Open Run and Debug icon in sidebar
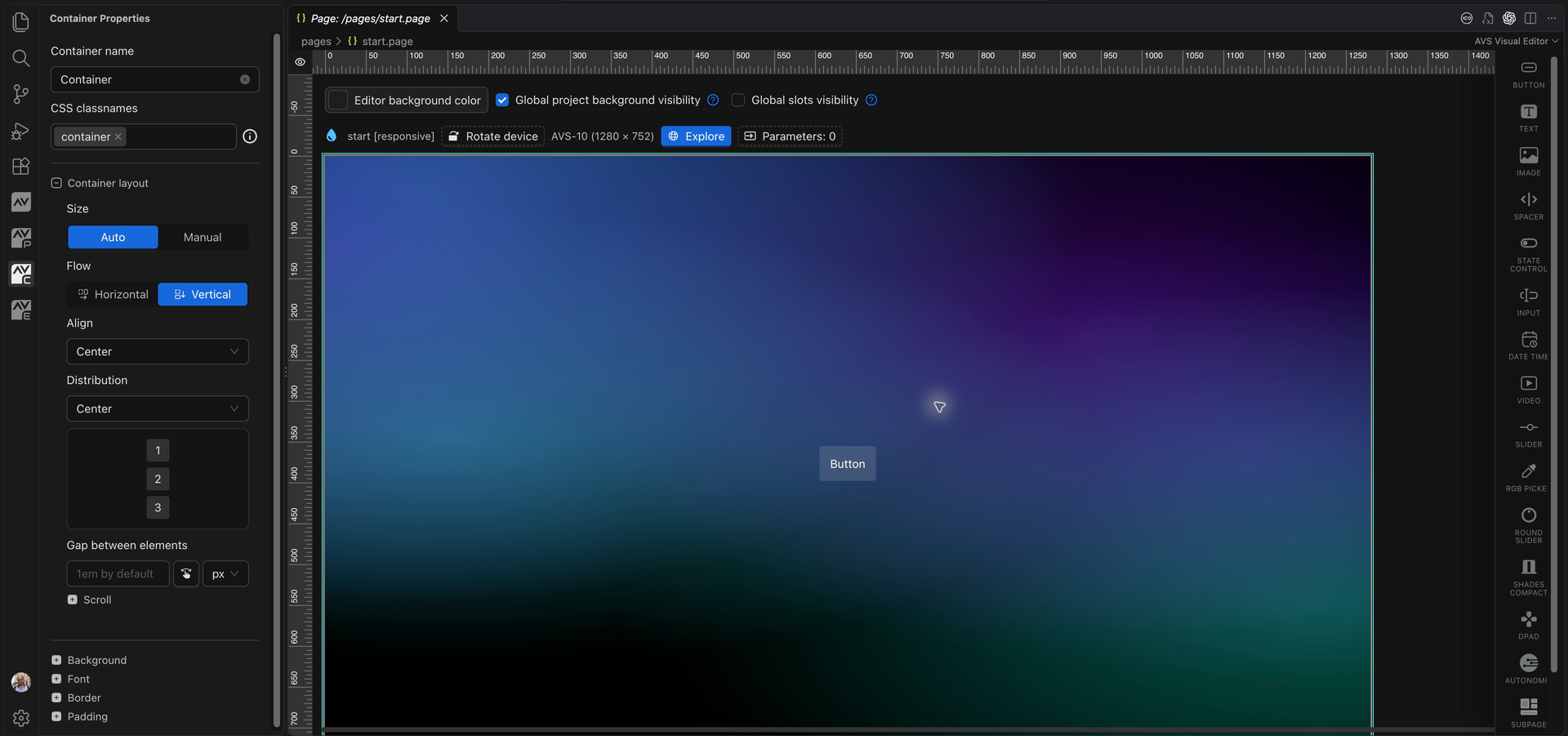The width and height of the screenshot is (1568, 736). click(21, 131)
